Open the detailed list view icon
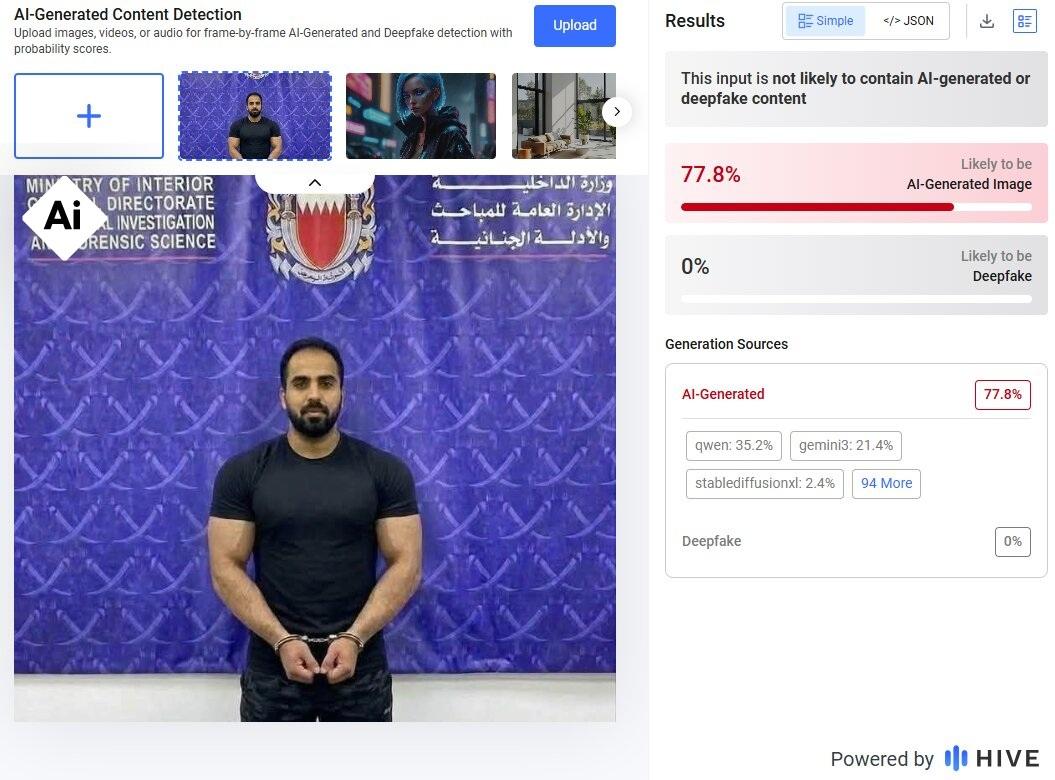This screenshot has width=1055, height=780. (1024, 22)
